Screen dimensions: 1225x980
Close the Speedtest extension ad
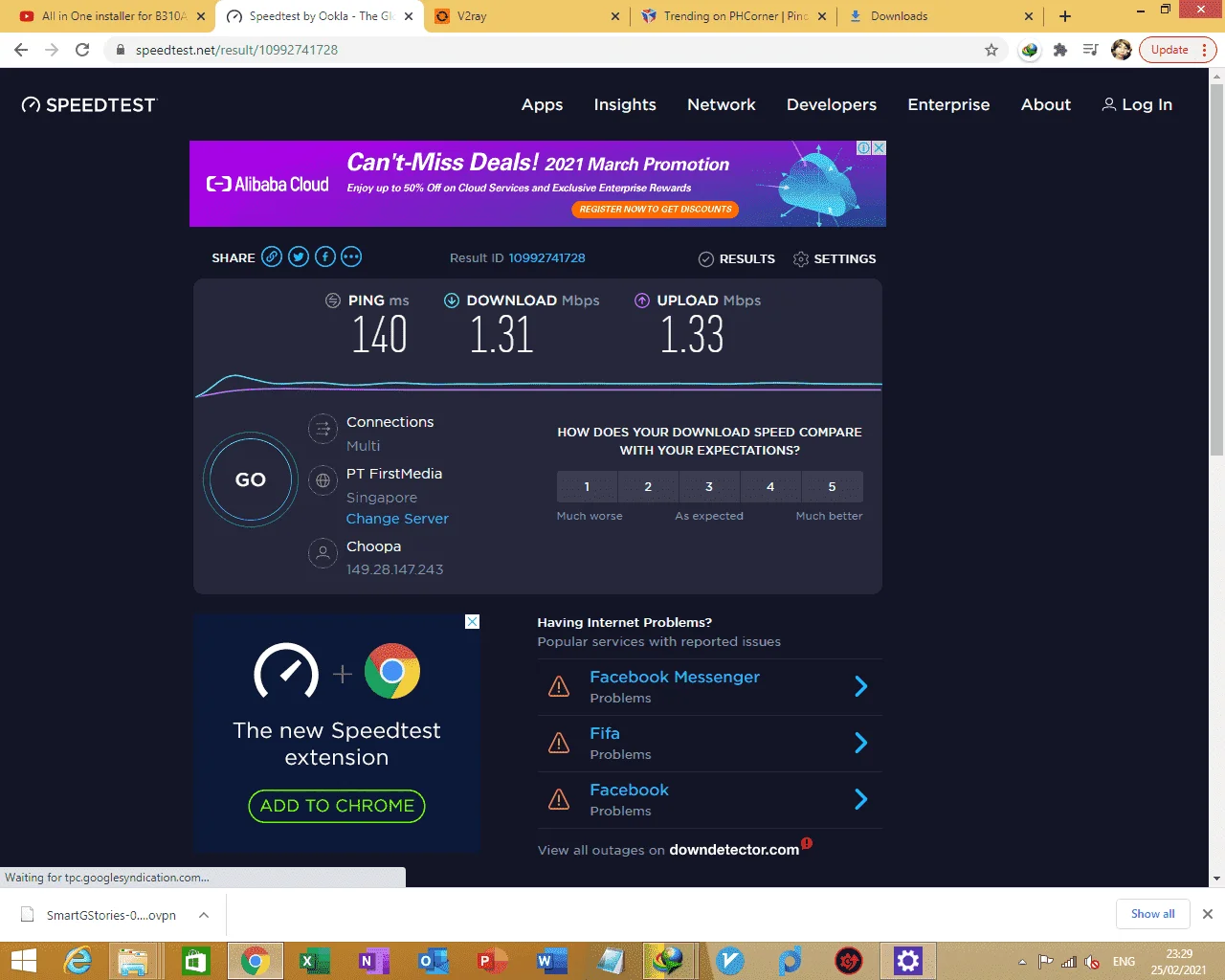(x=472, y=622)
